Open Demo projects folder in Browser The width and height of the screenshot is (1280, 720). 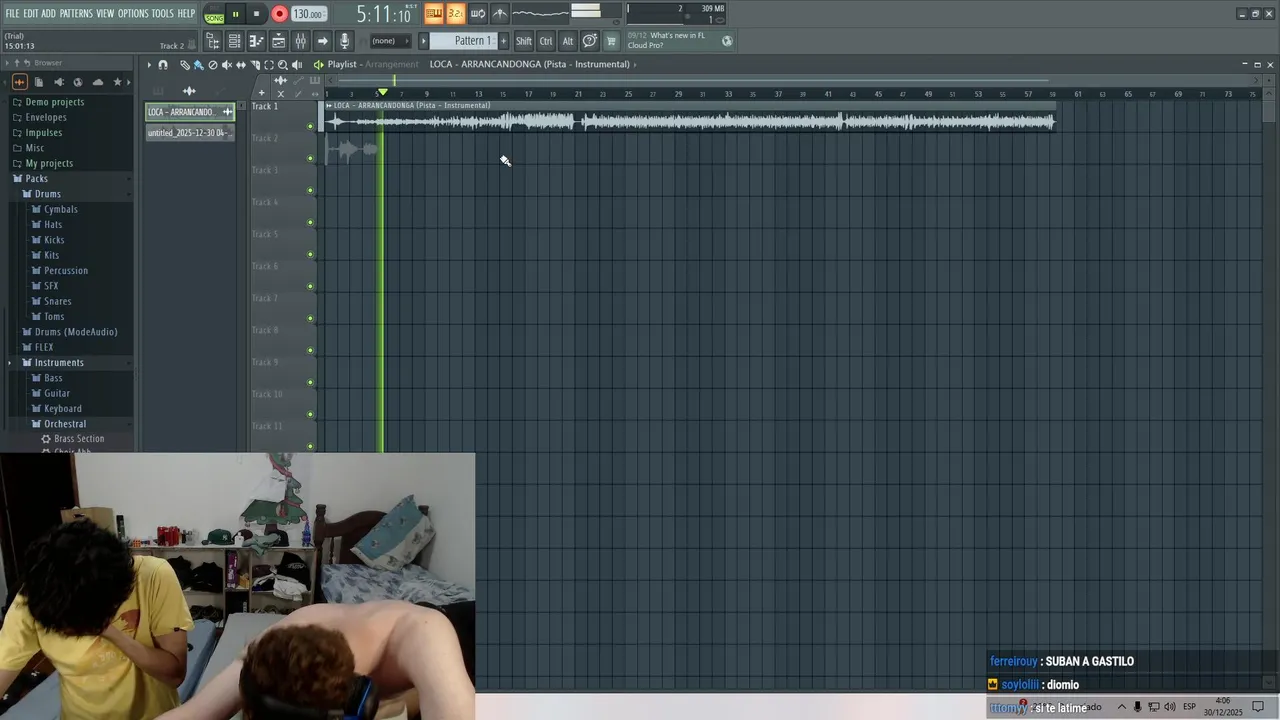(x=55, y=102)
